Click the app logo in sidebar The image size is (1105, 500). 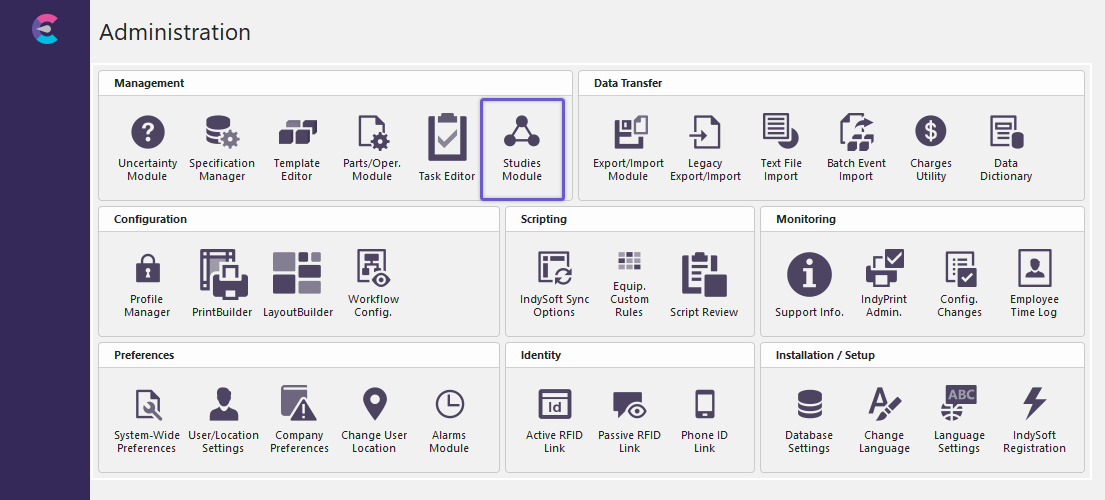point(45,30)
